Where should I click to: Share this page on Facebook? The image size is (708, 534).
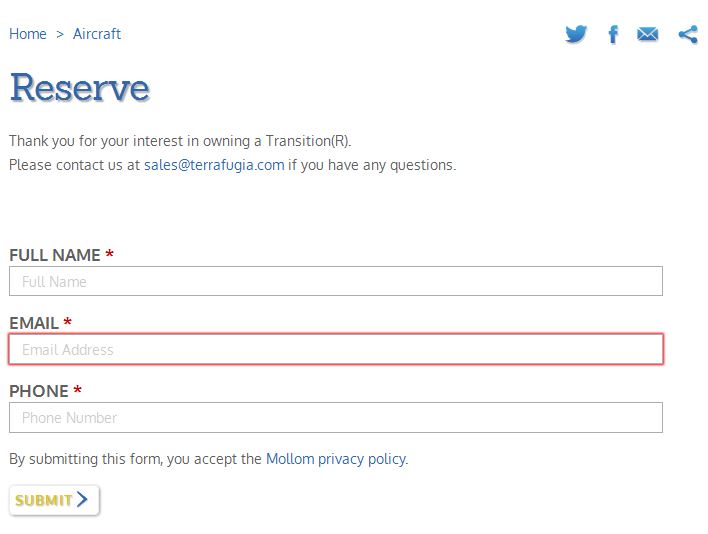[x=613, y=34]
